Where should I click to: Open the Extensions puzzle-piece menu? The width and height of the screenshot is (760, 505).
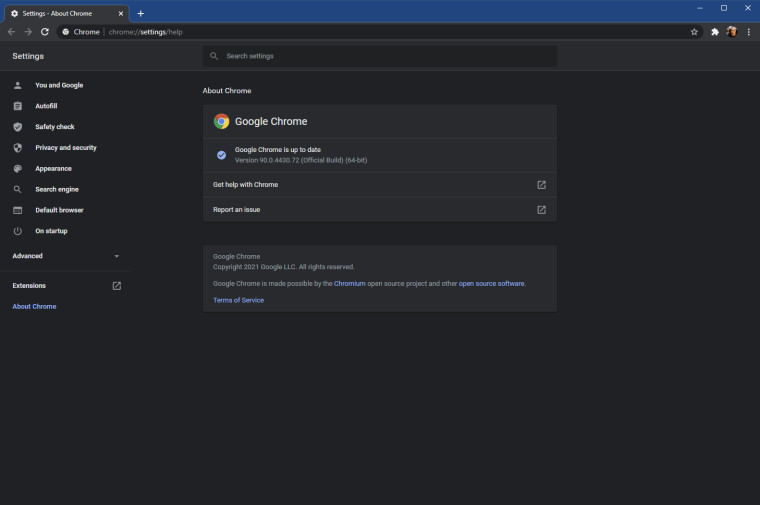(714, 32)
